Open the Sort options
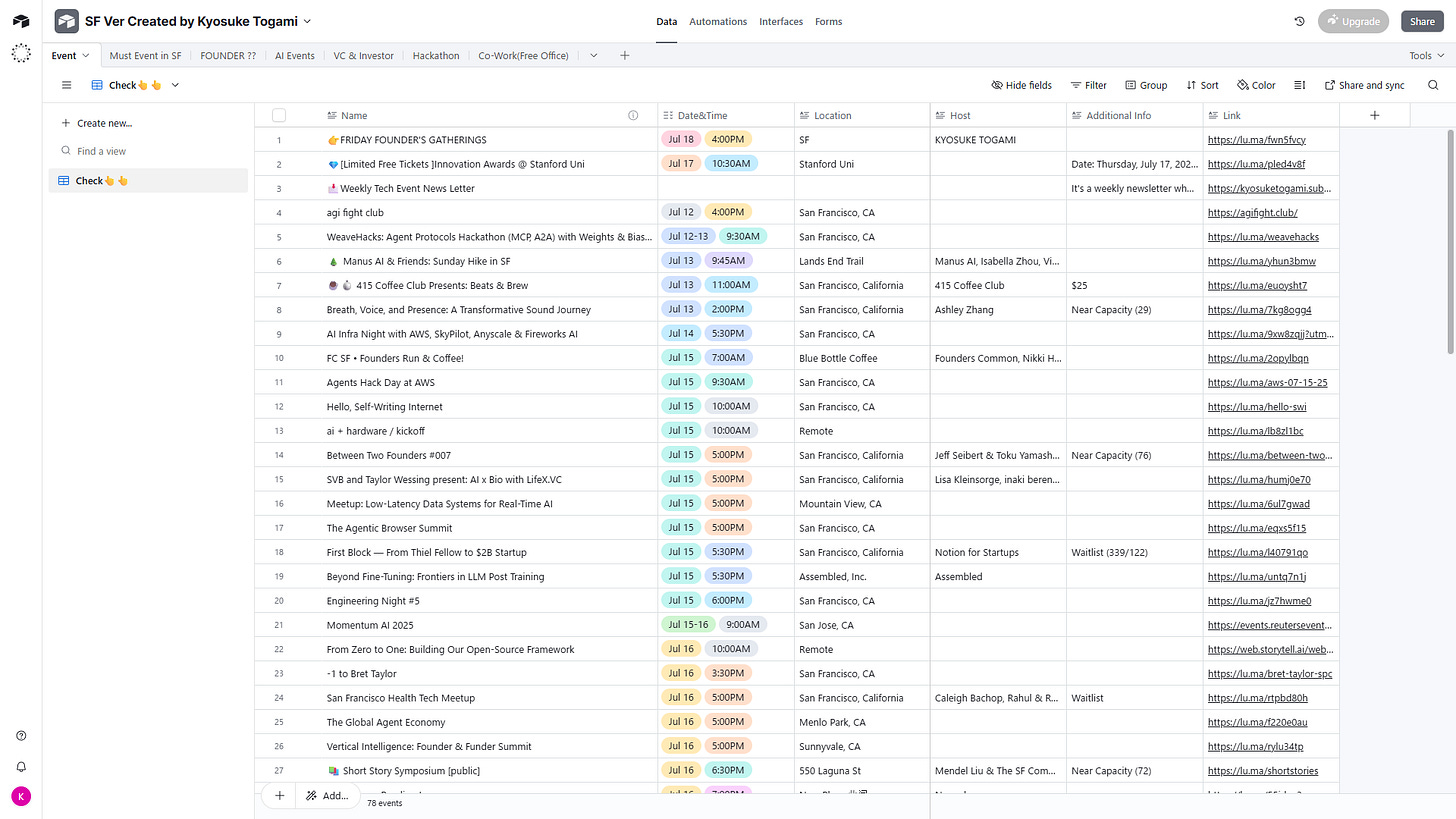Image resolution: width=1456 pixels, height=819 pixels. pyautogui.click(x=1202, y=85)
